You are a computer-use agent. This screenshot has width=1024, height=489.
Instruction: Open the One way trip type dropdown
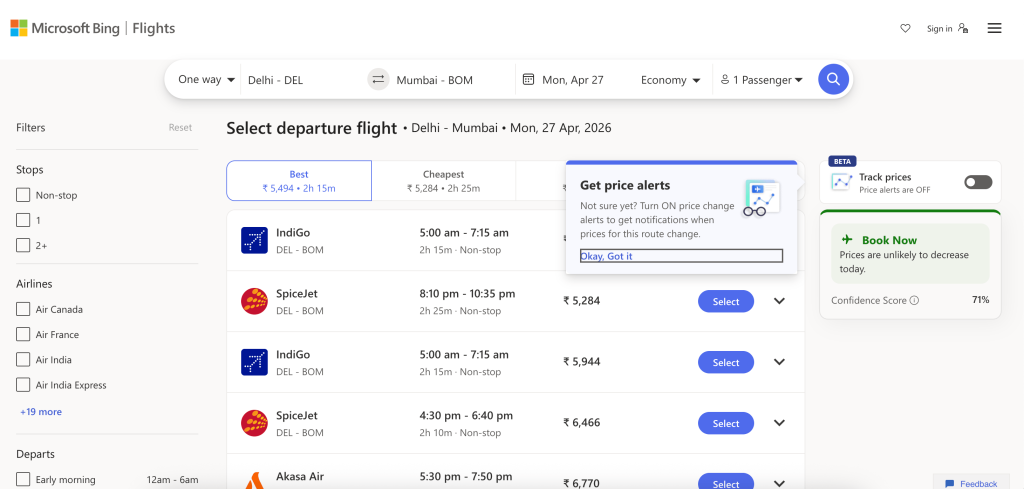[x=206, y=80]
